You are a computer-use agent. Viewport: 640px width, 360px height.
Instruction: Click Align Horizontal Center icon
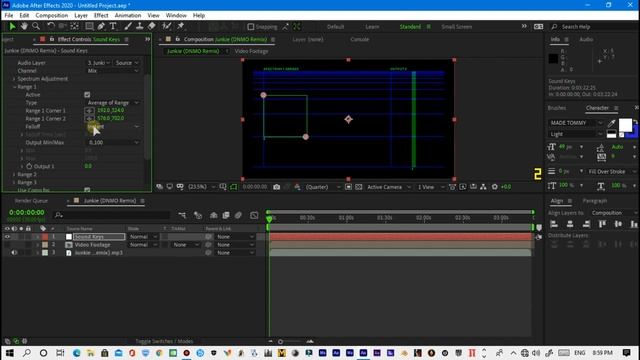point(570,224)
